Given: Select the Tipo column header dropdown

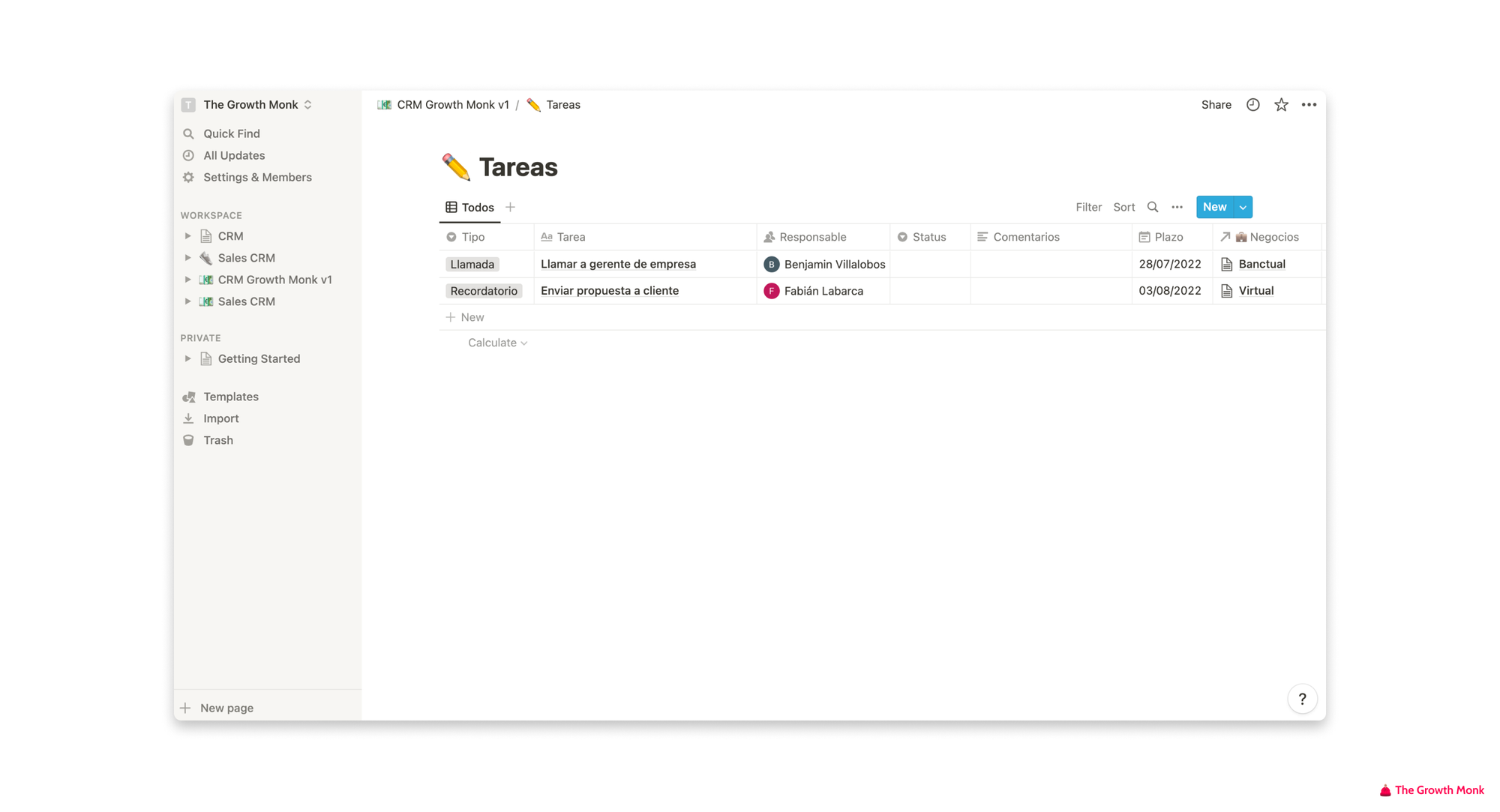Looking at the screenshot, I should click(x=473, y=237).
